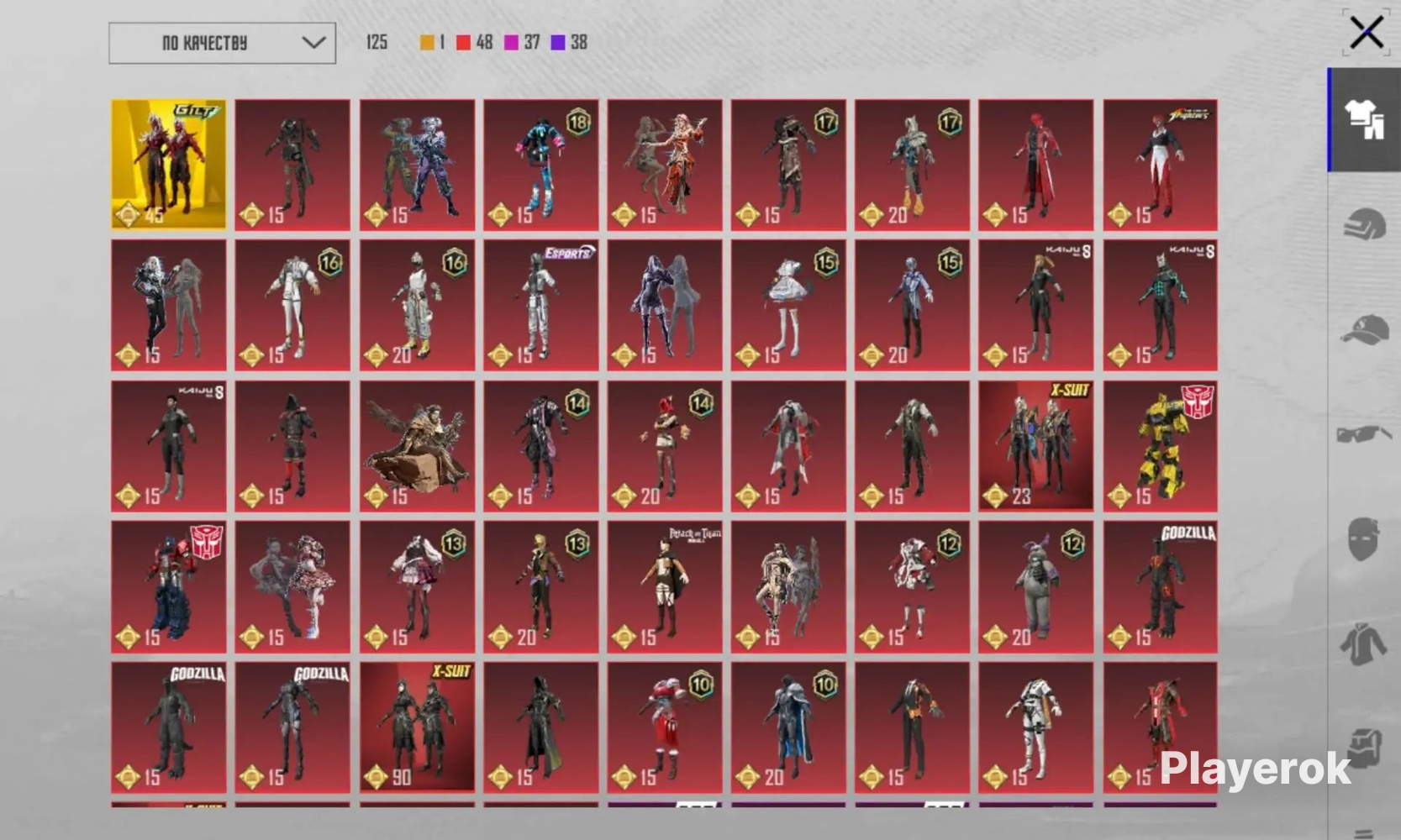Screen dimensions: 1401x840
Task: Select the level 17 outfit priced 20
Action: (912, 165)
